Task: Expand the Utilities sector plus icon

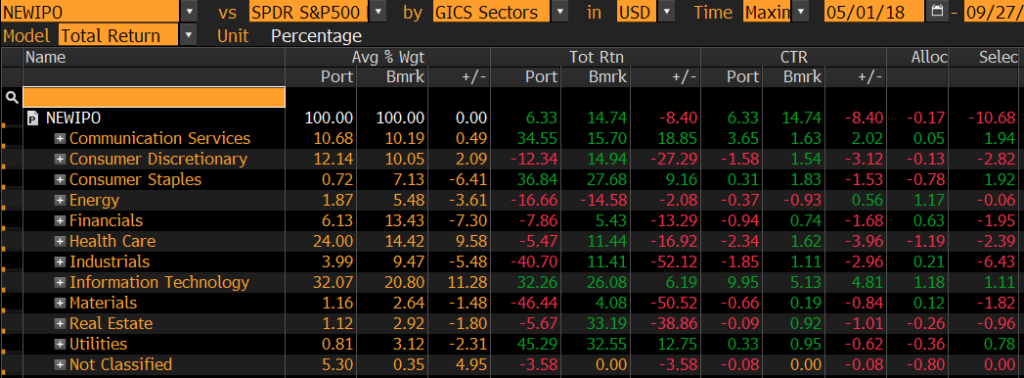Action: click(60, 343)
